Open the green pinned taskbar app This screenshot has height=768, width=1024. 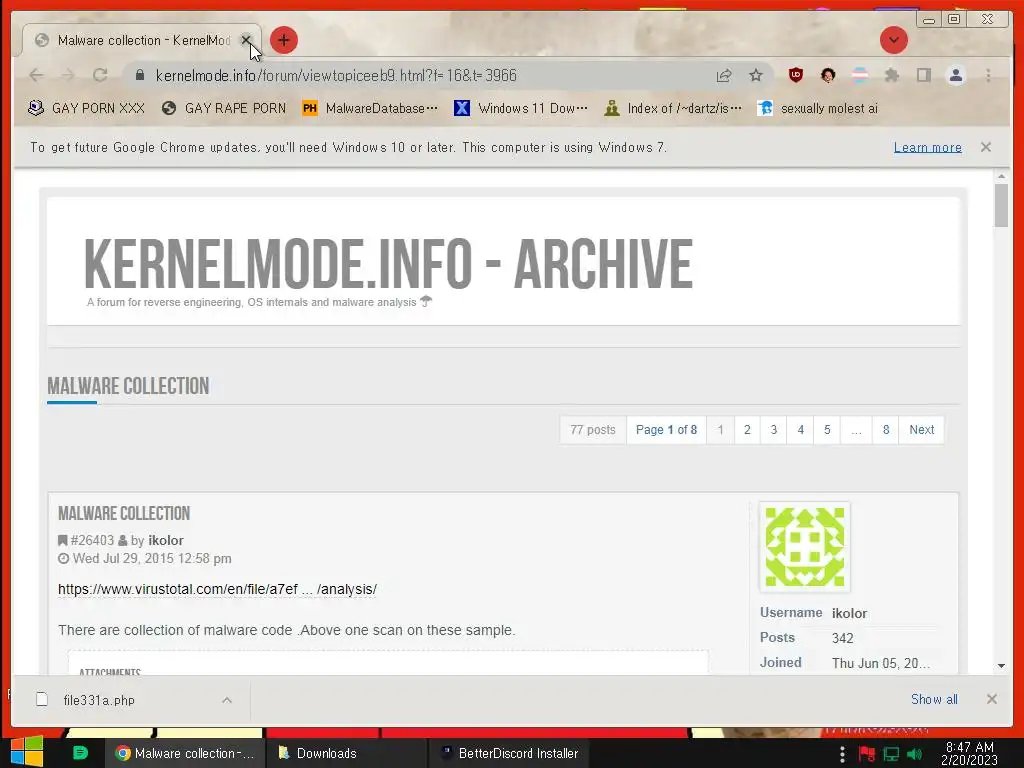coord(80,753)
